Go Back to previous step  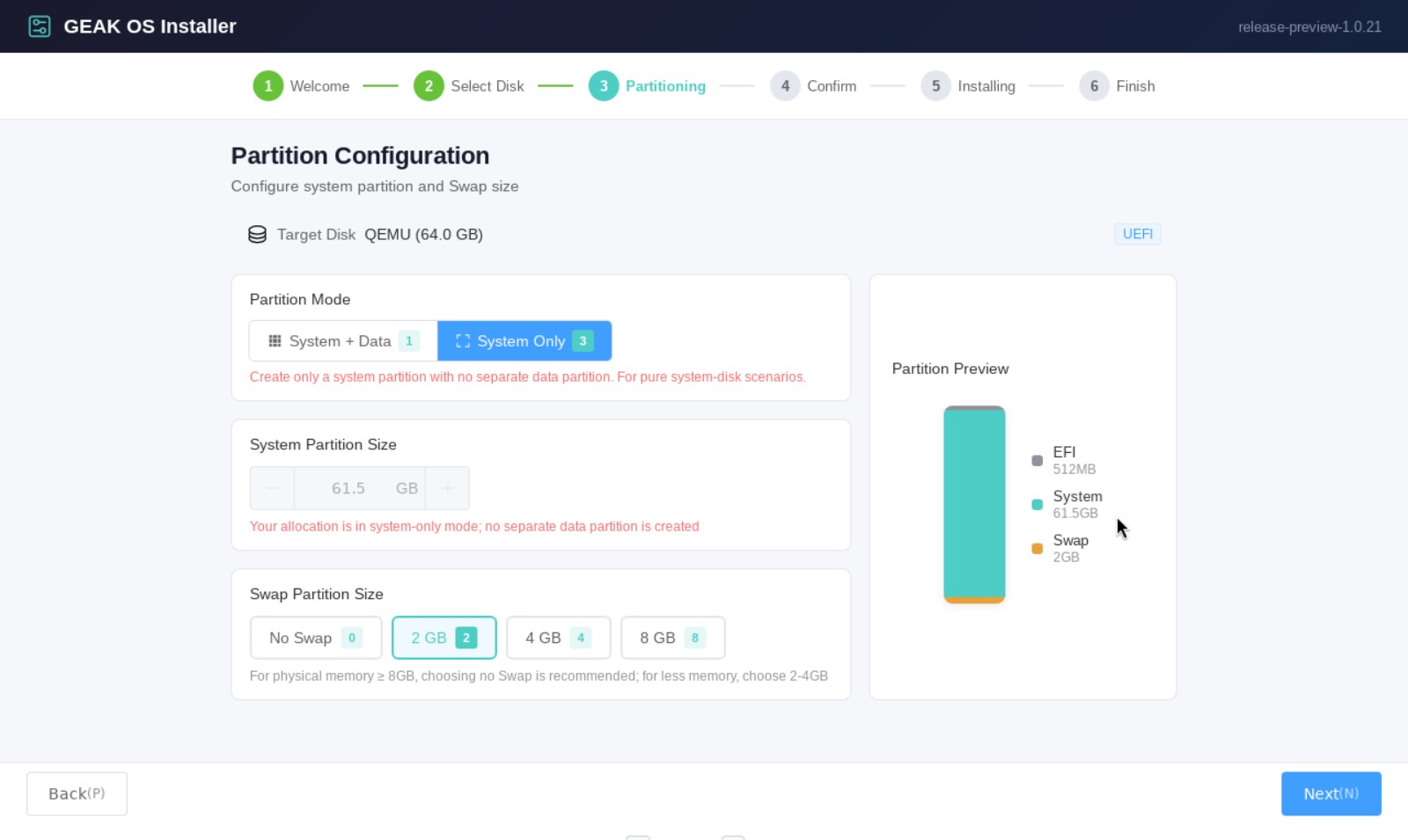point(77,793)
